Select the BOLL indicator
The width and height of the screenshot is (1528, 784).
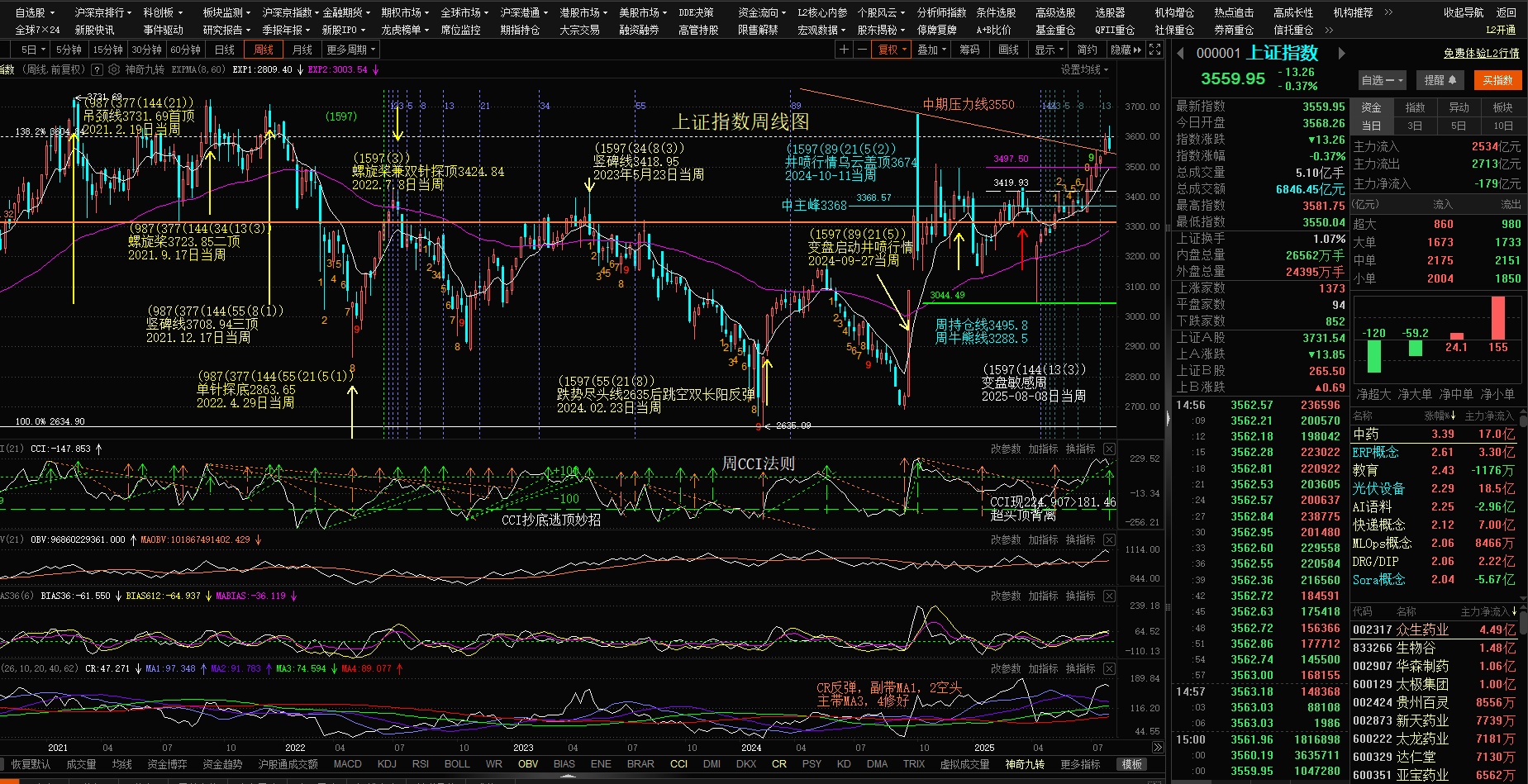coord(457,764)
